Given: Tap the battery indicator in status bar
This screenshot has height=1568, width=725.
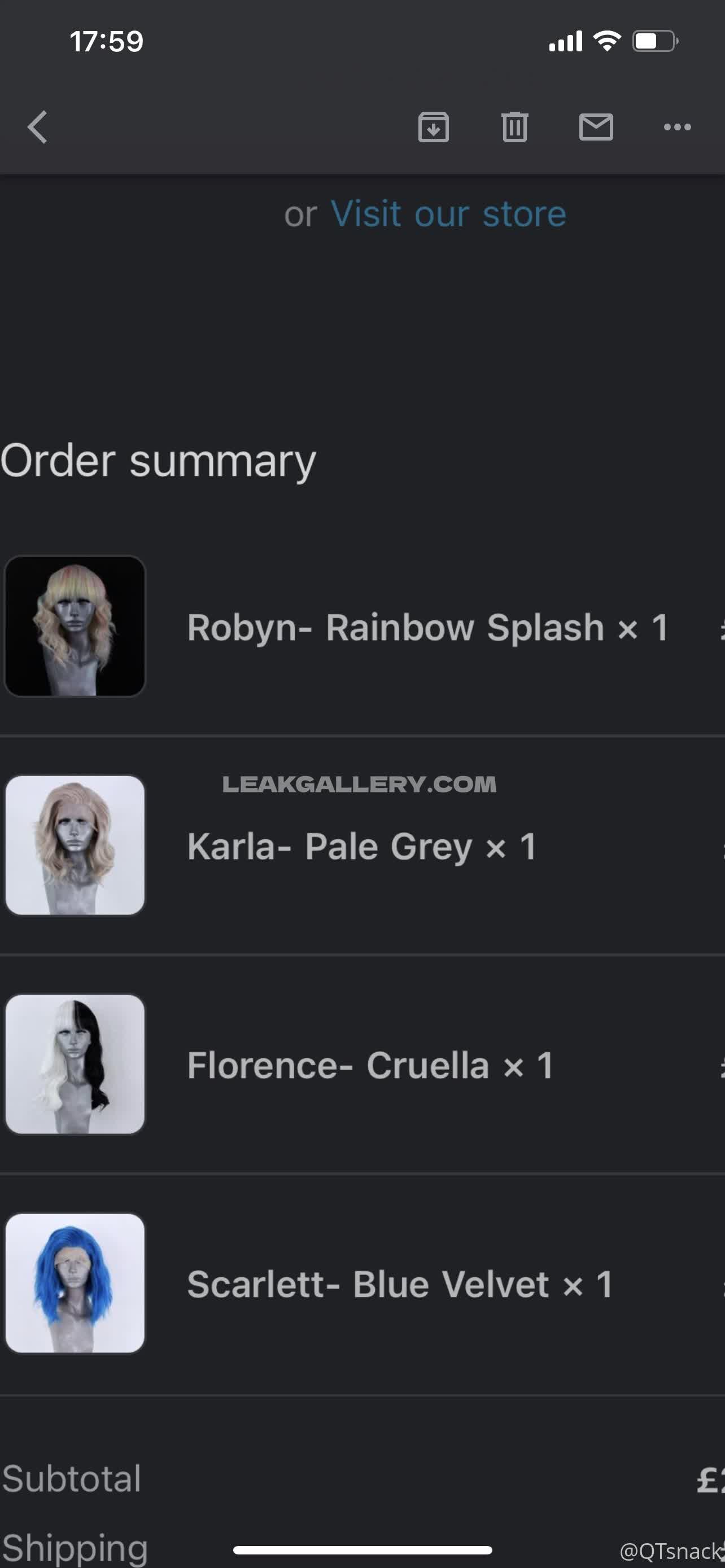Looking at the screenshot, I should point(656,41).
